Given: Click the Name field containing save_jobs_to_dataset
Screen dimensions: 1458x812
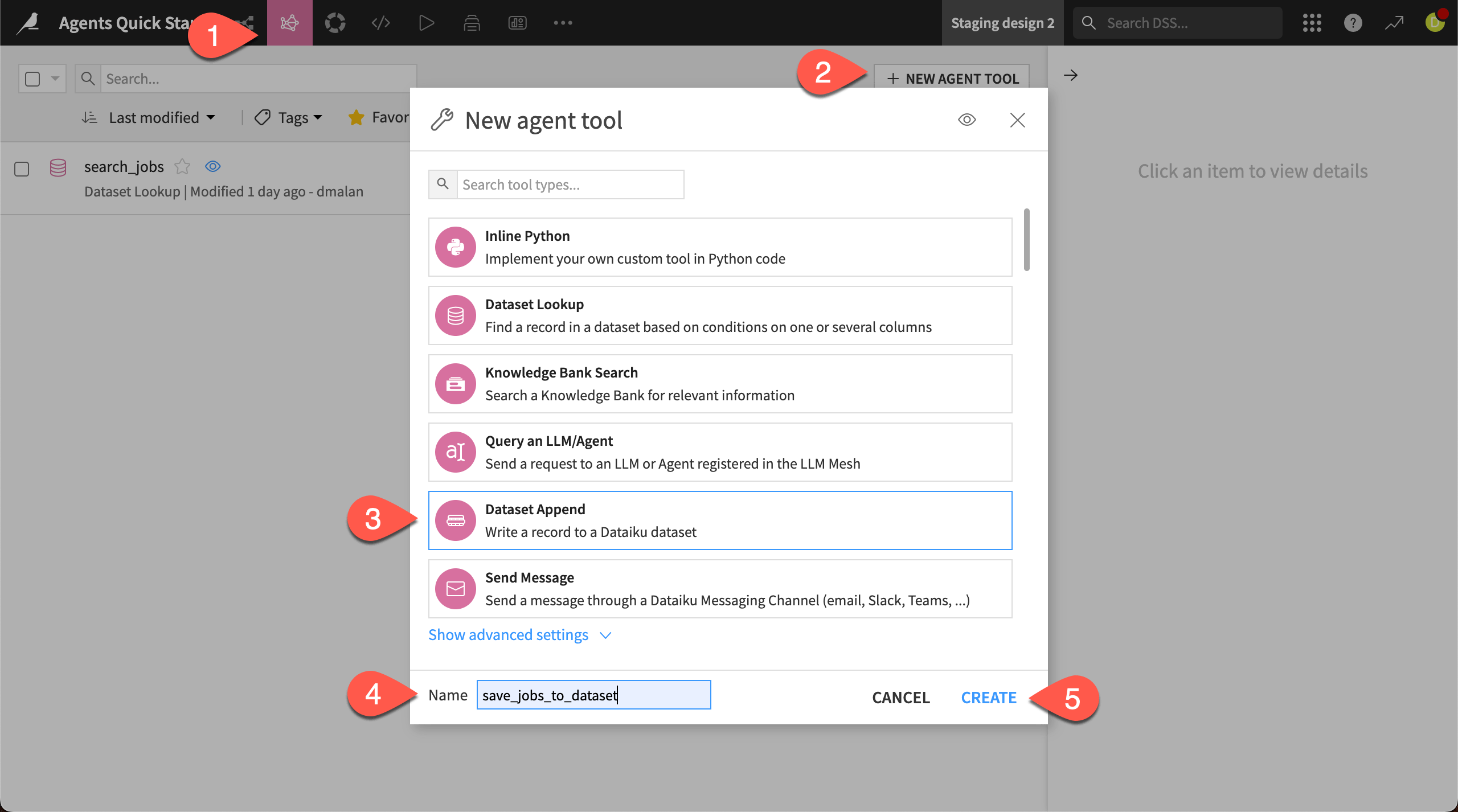Looking at the screenshot, I should point(593,695).
